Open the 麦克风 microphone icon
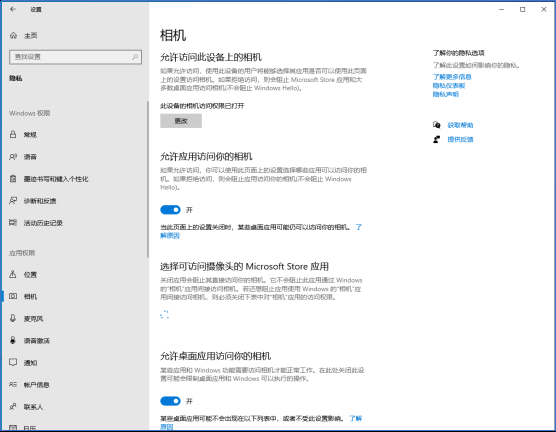 click(13, 318)
